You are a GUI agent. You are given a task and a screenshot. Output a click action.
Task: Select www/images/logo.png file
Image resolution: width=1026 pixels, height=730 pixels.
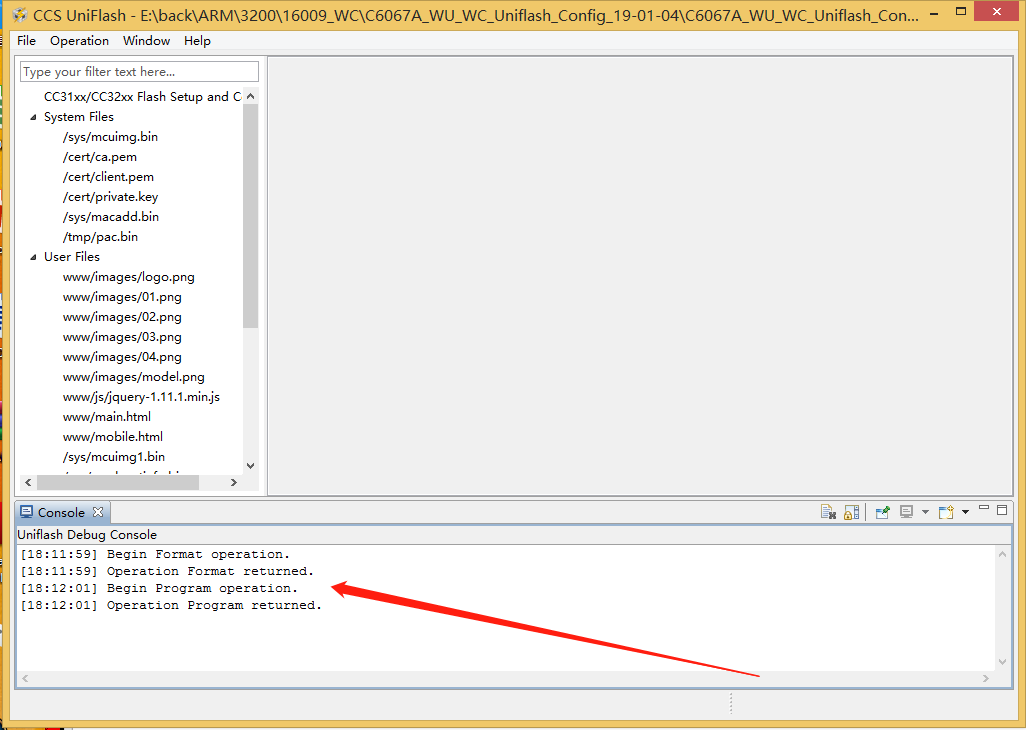tap(128, 277)
